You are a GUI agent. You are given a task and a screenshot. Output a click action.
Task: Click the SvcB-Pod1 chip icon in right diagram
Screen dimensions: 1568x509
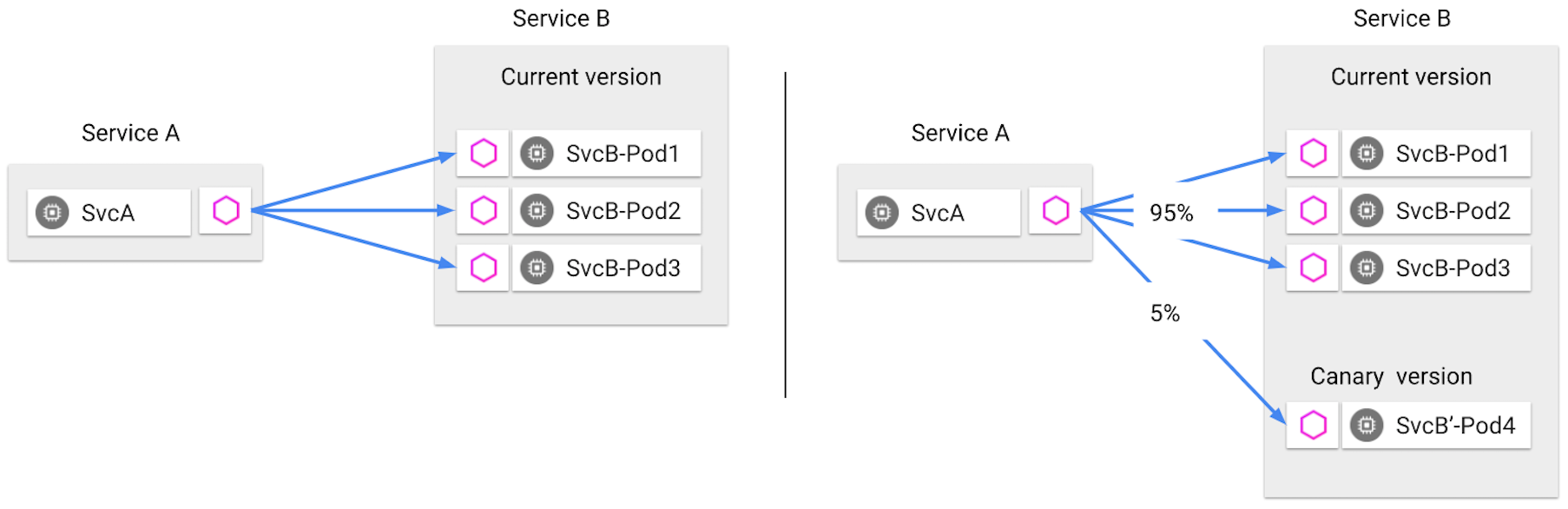pyautogui.click(x=1367, y=154)
